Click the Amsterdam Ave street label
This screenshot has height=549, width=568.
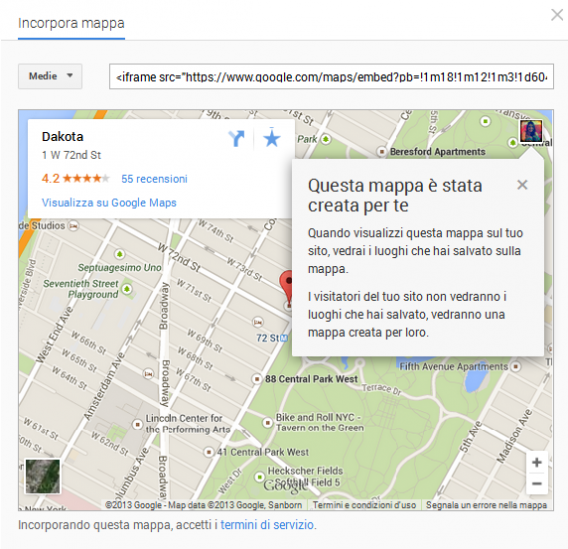(104, 386)
